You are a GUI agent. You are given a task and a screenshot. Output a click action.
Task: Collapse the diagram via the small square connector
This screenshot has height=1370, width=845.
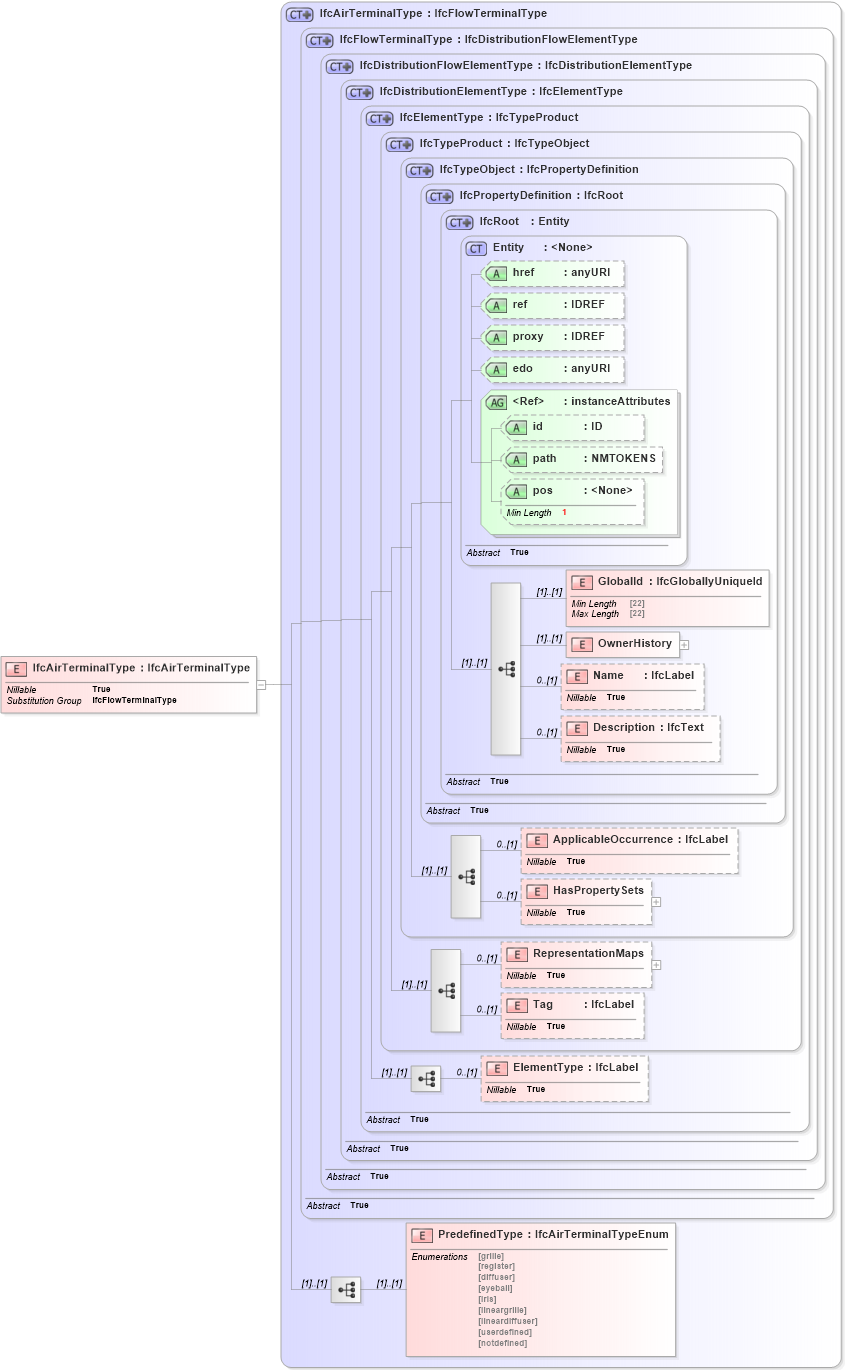[260, 685]
